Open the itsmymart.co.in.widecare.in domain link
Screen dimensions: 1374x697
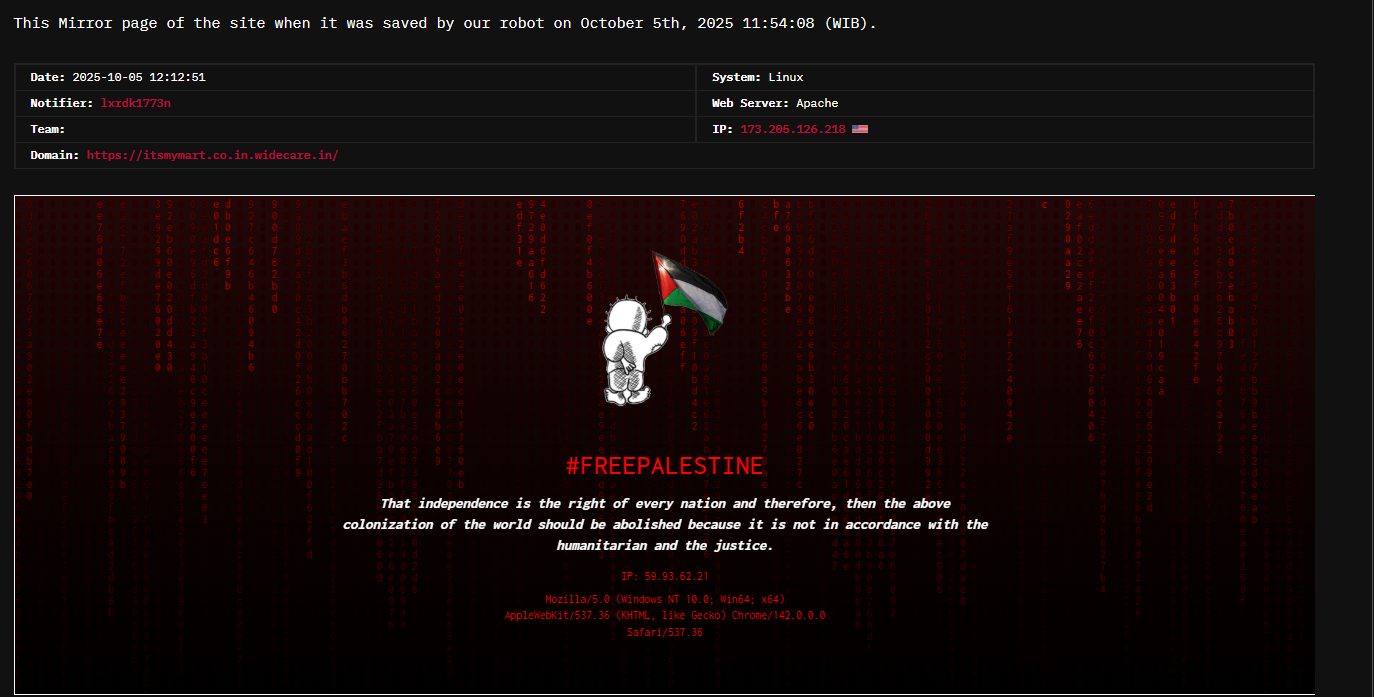click(213, 155)
